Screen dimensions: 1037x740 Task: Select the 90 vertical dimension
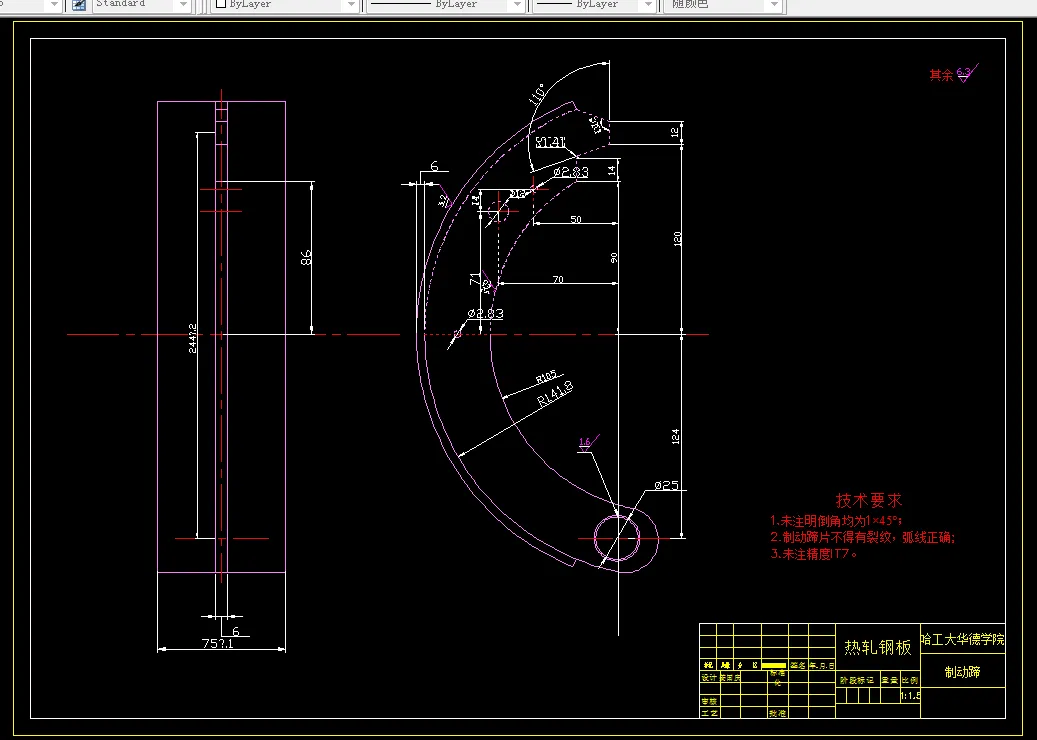pyautogui.click(x=614, y=258)
